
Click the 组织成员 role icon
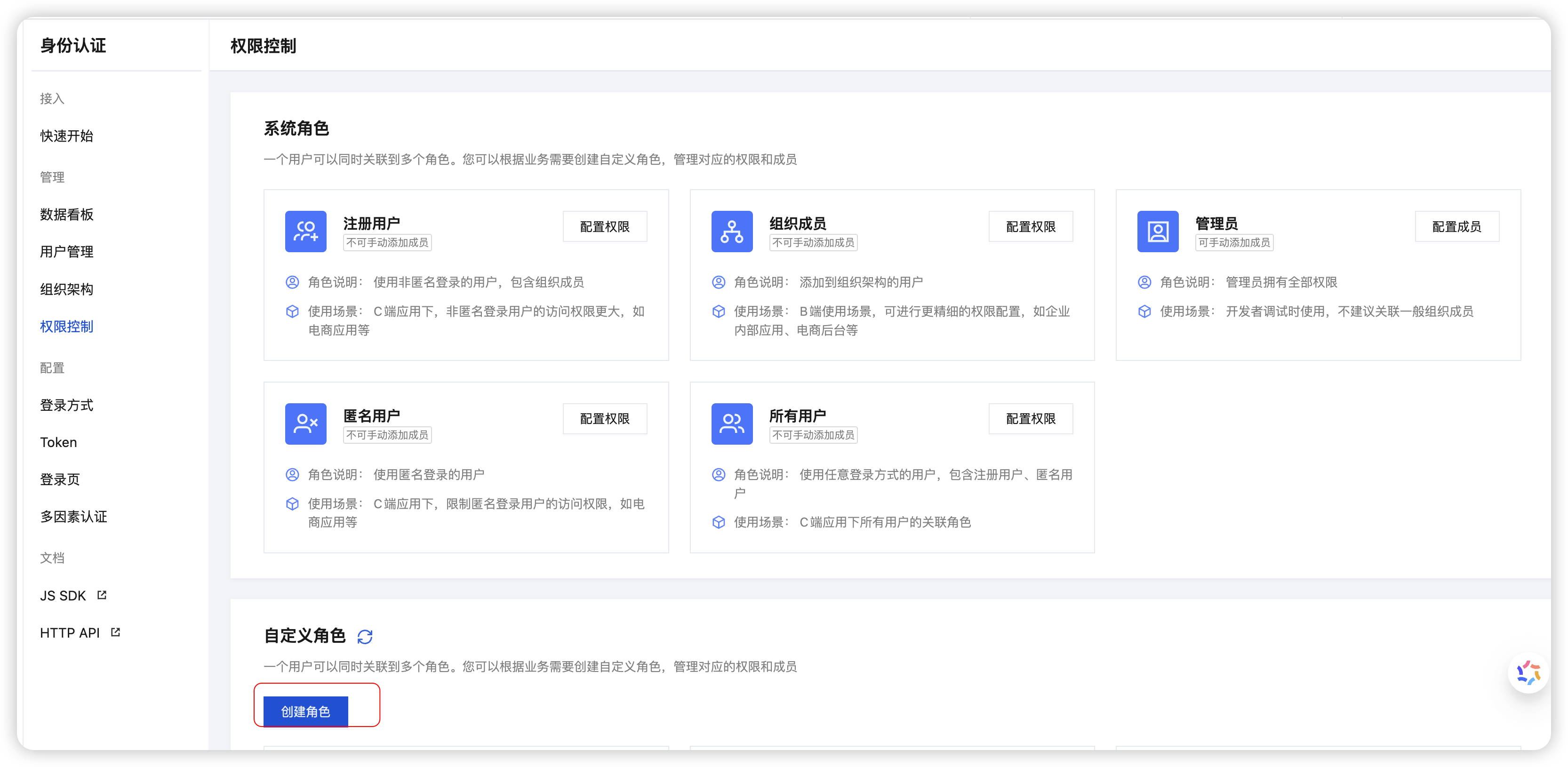732,232
